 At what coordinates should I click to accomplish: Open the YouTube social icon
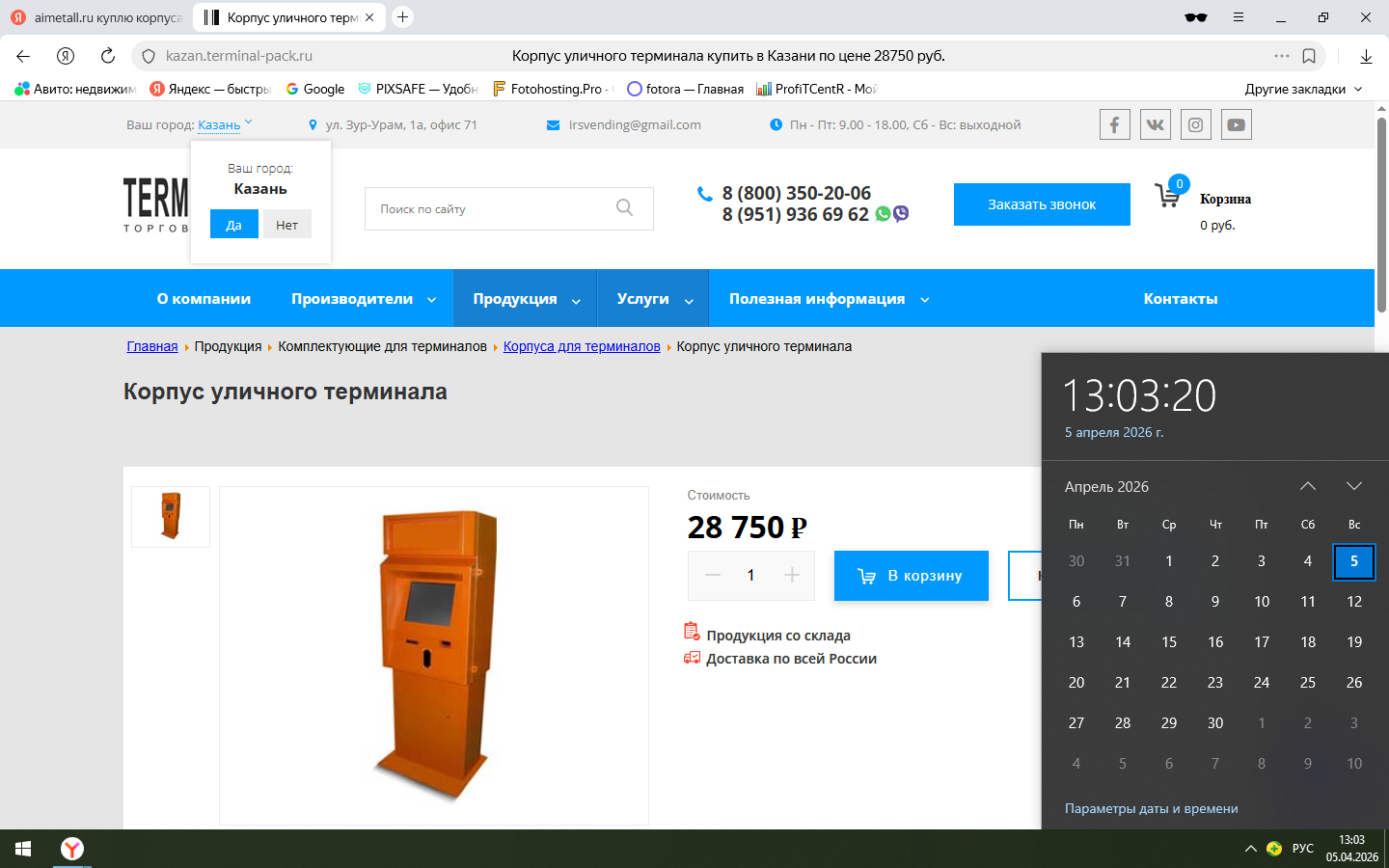(x=1237, y=124)
